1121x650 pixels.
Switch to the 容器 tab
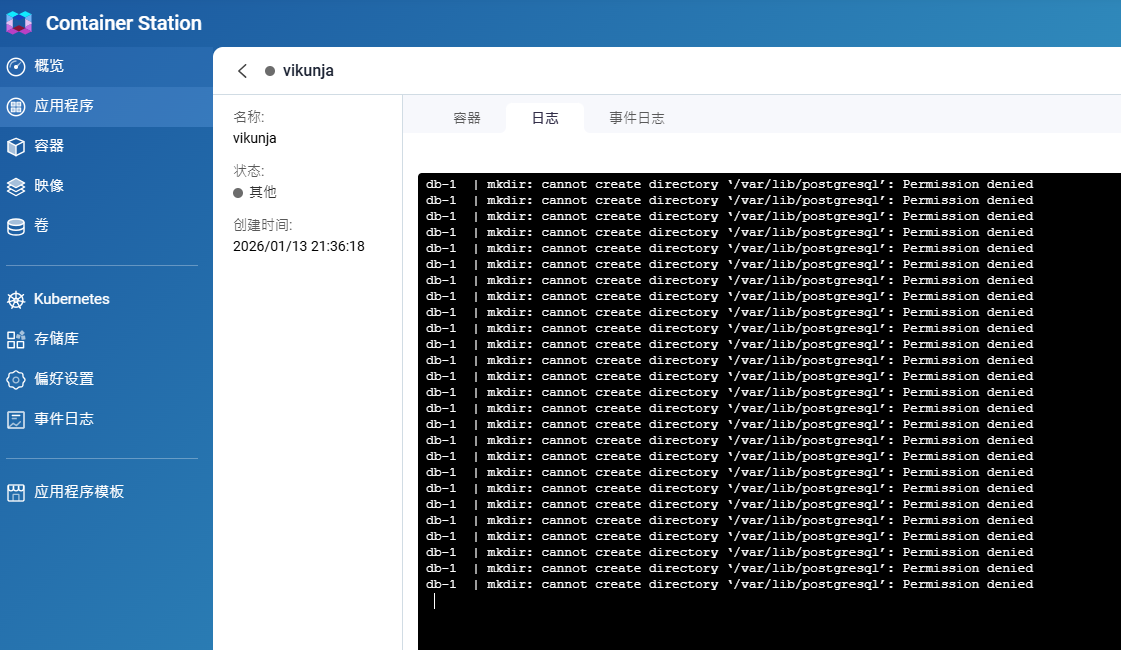click(x=467, y=118)
